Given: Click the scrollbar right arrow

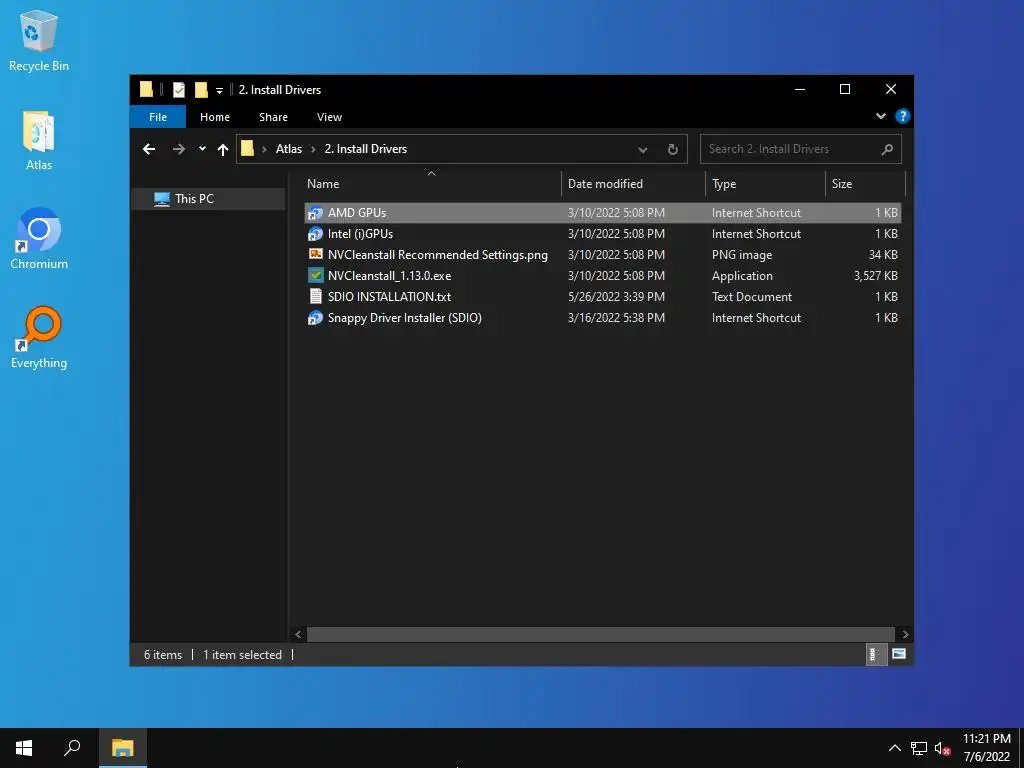Looking at the screenshot, I should [905, 634].
